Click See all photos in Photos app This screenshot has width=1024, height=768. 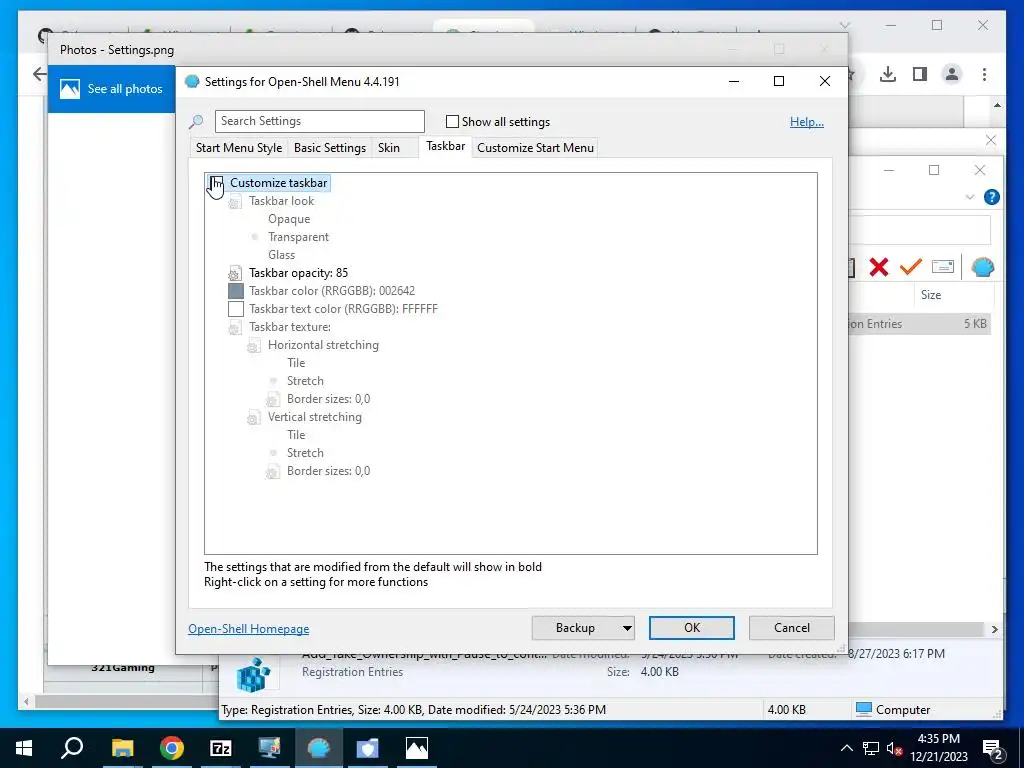(x=112, y=89)
